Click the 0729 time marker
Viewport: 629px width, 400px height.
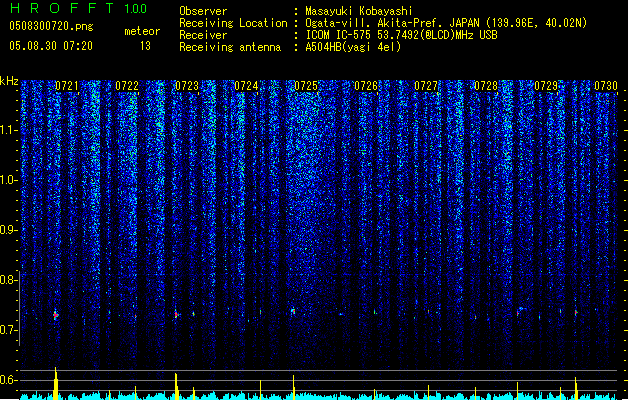(546, 86)
